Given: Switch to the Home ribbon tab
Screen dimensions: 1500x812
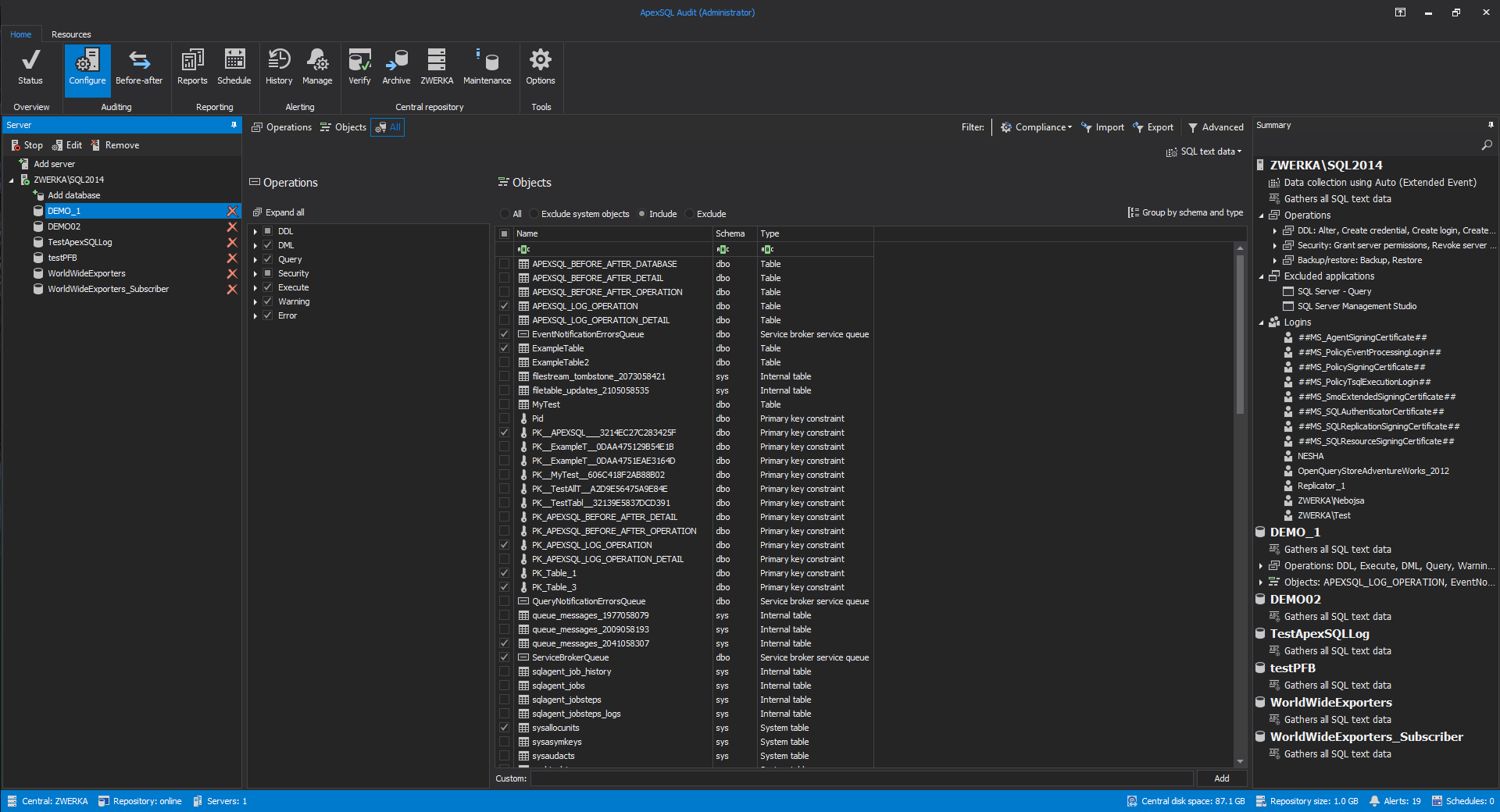Looking at the screenshot, I should click(21, 34).
